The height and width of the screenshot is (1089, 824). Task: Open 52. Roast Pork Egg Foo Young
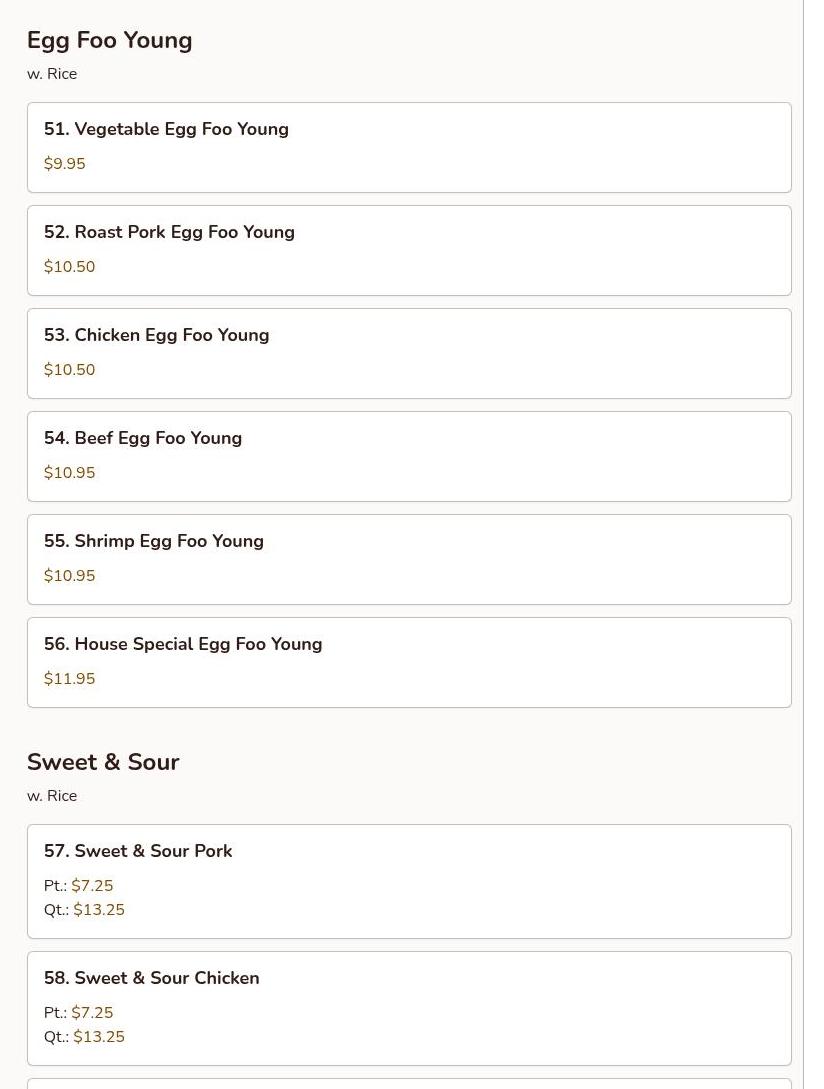click(169, 232)
